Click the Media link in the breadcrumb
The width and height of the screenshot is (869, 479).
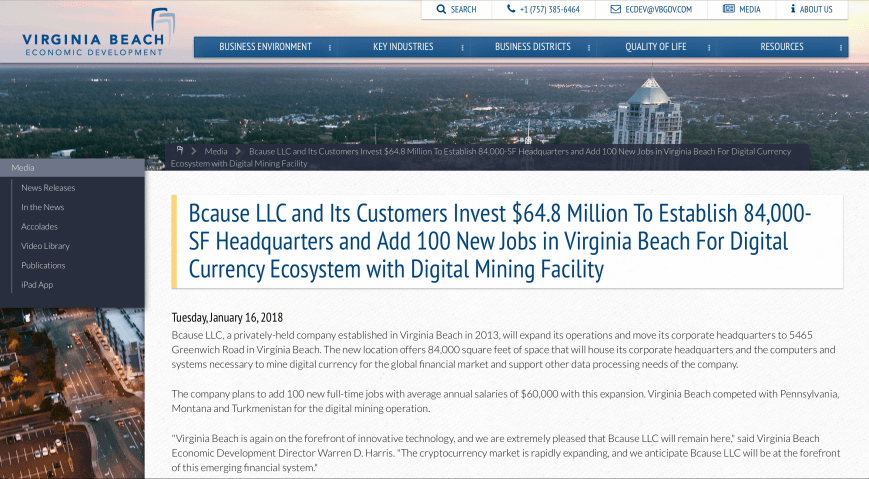(x=216, y=152)
